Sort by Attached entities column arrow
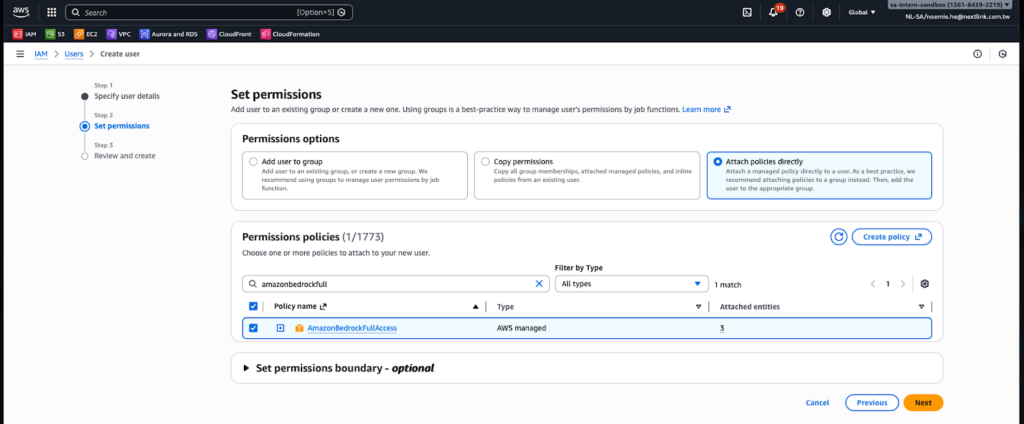The height and width of the screenshot is (424, 1024). pyautogui.click(x=921, y=306)
